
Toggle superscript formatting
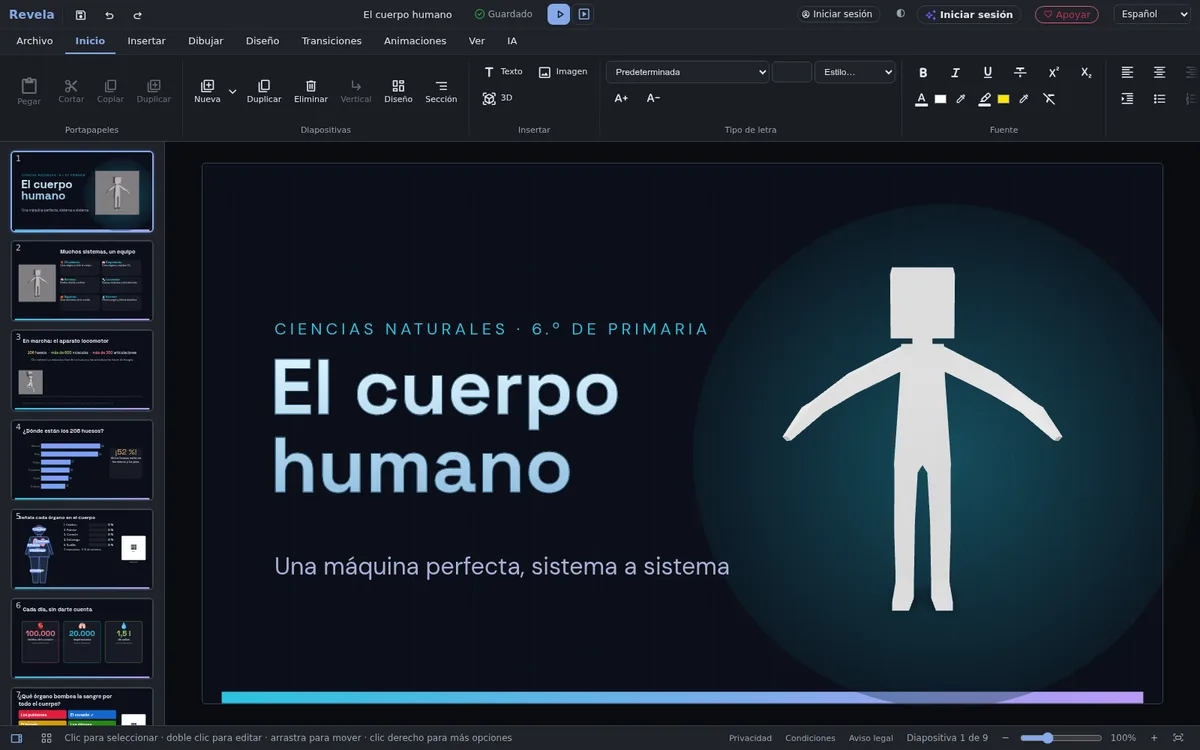click(x=1053, y=72)
